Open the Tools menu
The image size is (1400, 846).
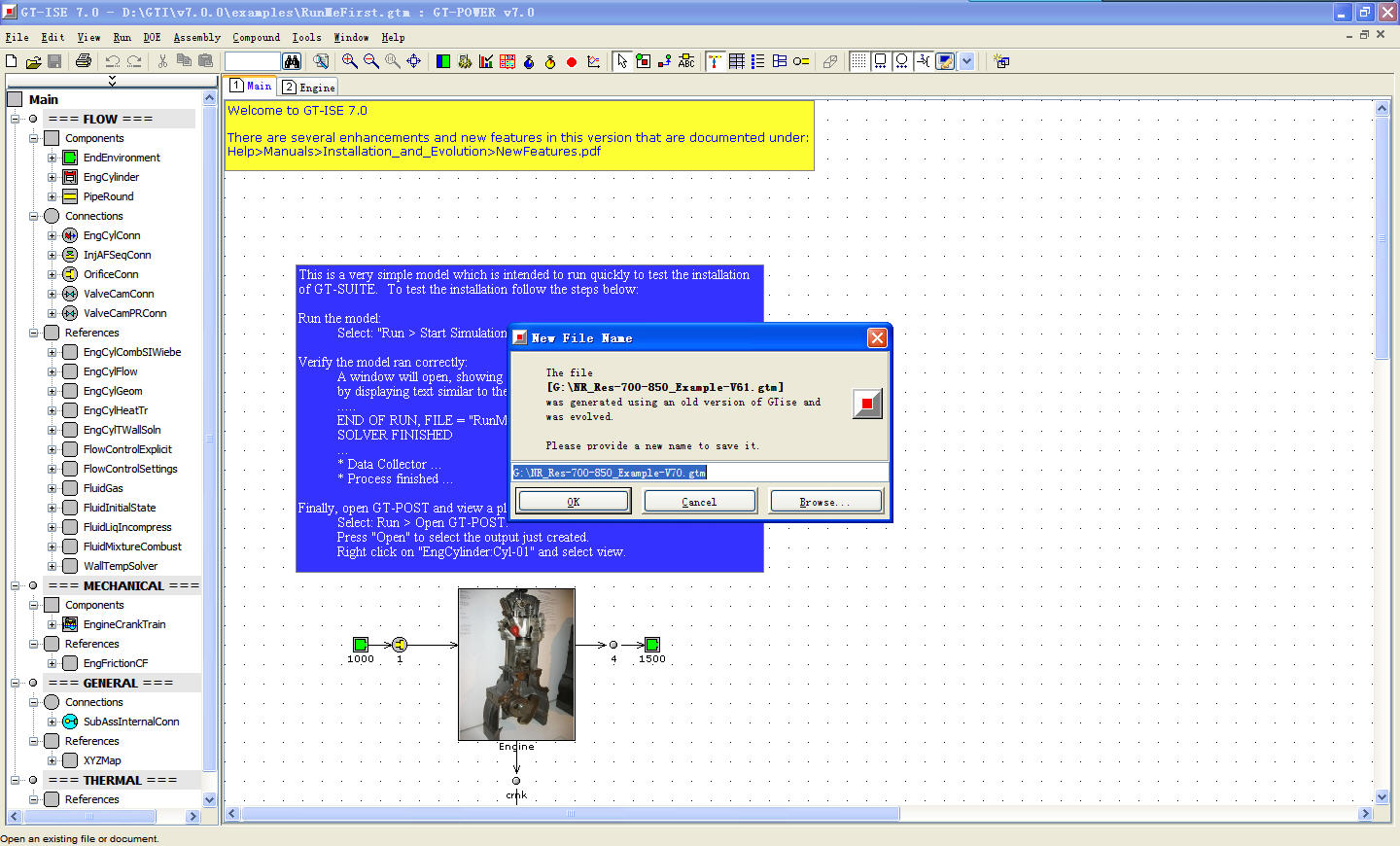pyautogui.click(x=306, y=37)
